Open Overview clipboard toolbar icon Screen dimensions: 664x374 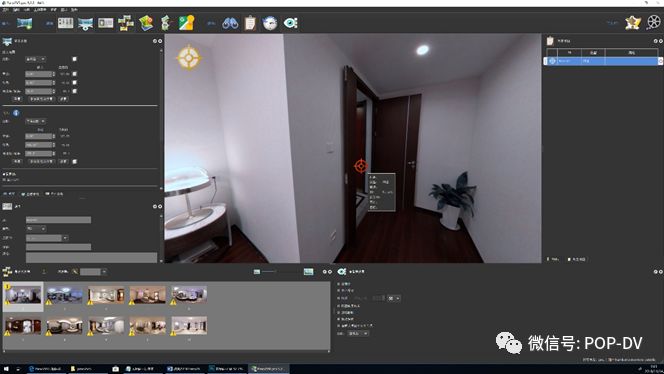(x=250, y=23)
